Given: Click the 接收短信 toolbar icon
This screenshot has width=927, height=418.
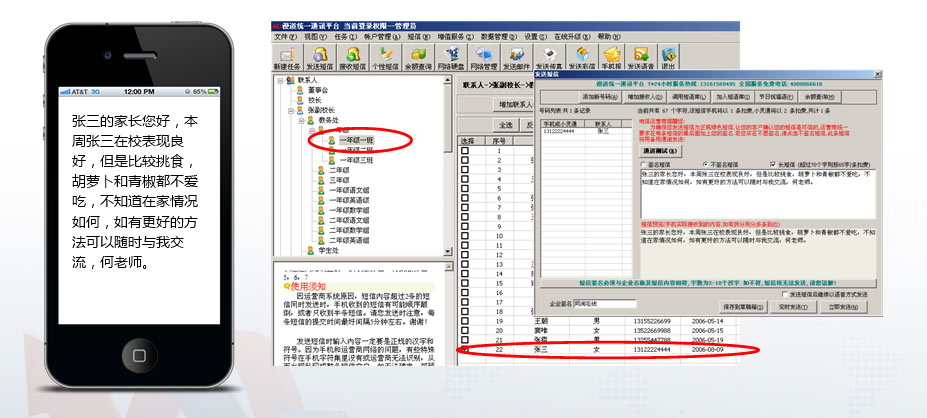Looking at the screenshot, I should pos(353,57).
